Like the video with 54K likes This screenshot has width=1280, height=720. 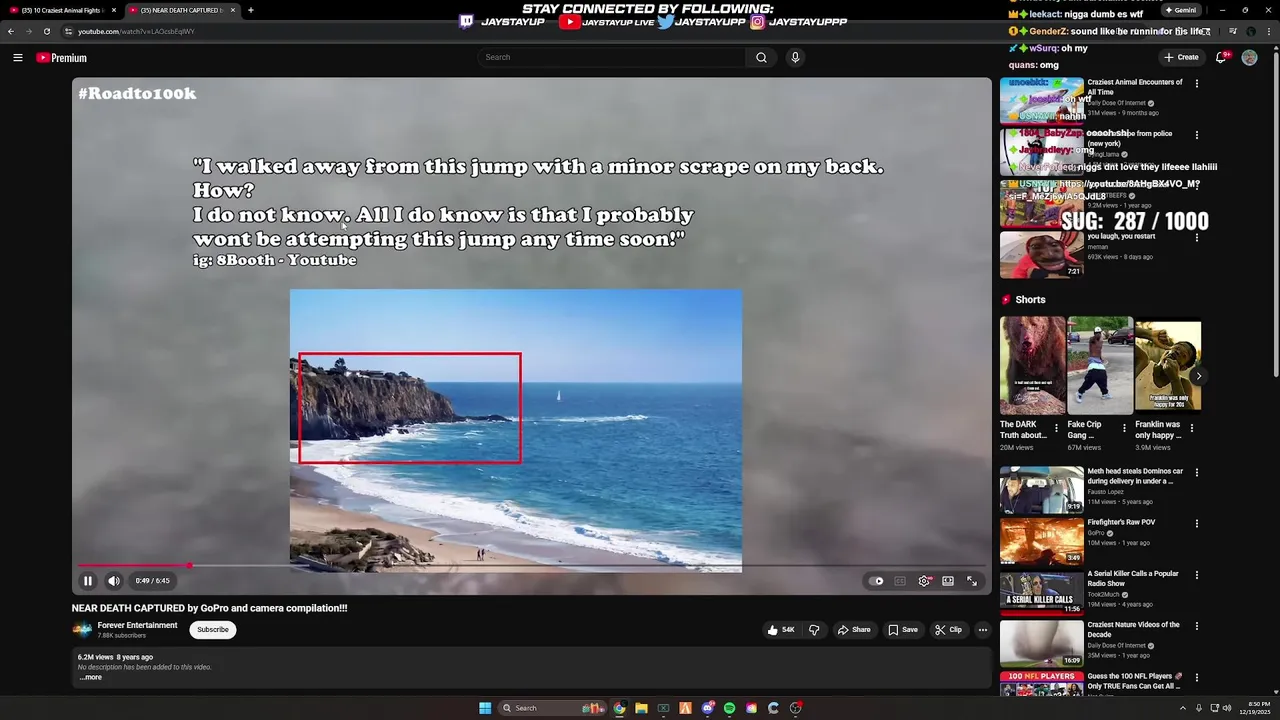(781, 630)
